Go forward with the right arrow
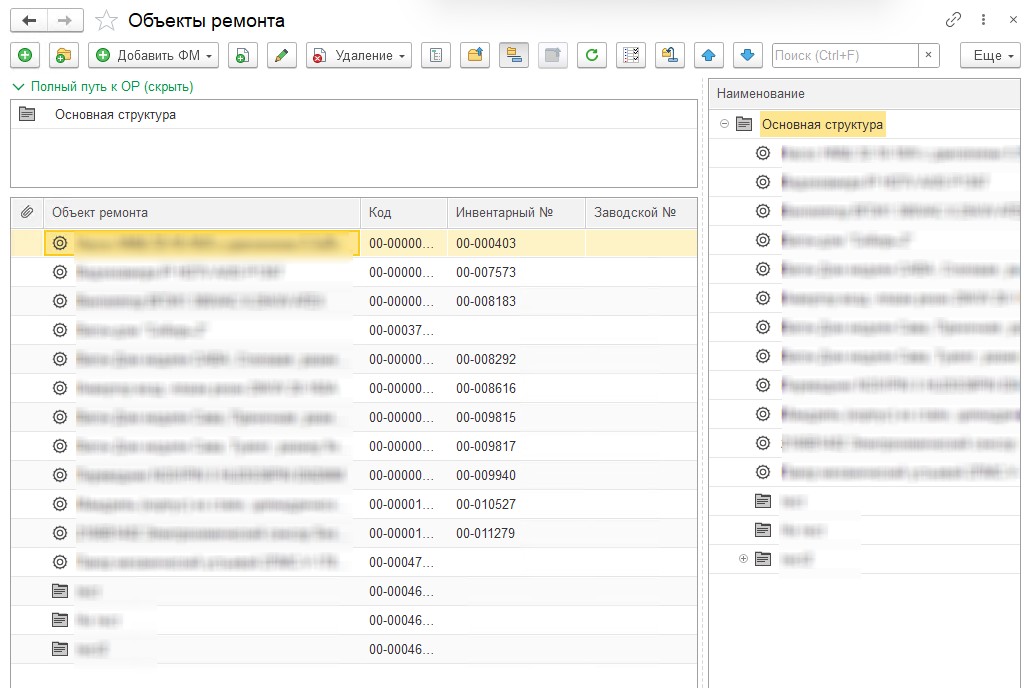 point(65,20)
